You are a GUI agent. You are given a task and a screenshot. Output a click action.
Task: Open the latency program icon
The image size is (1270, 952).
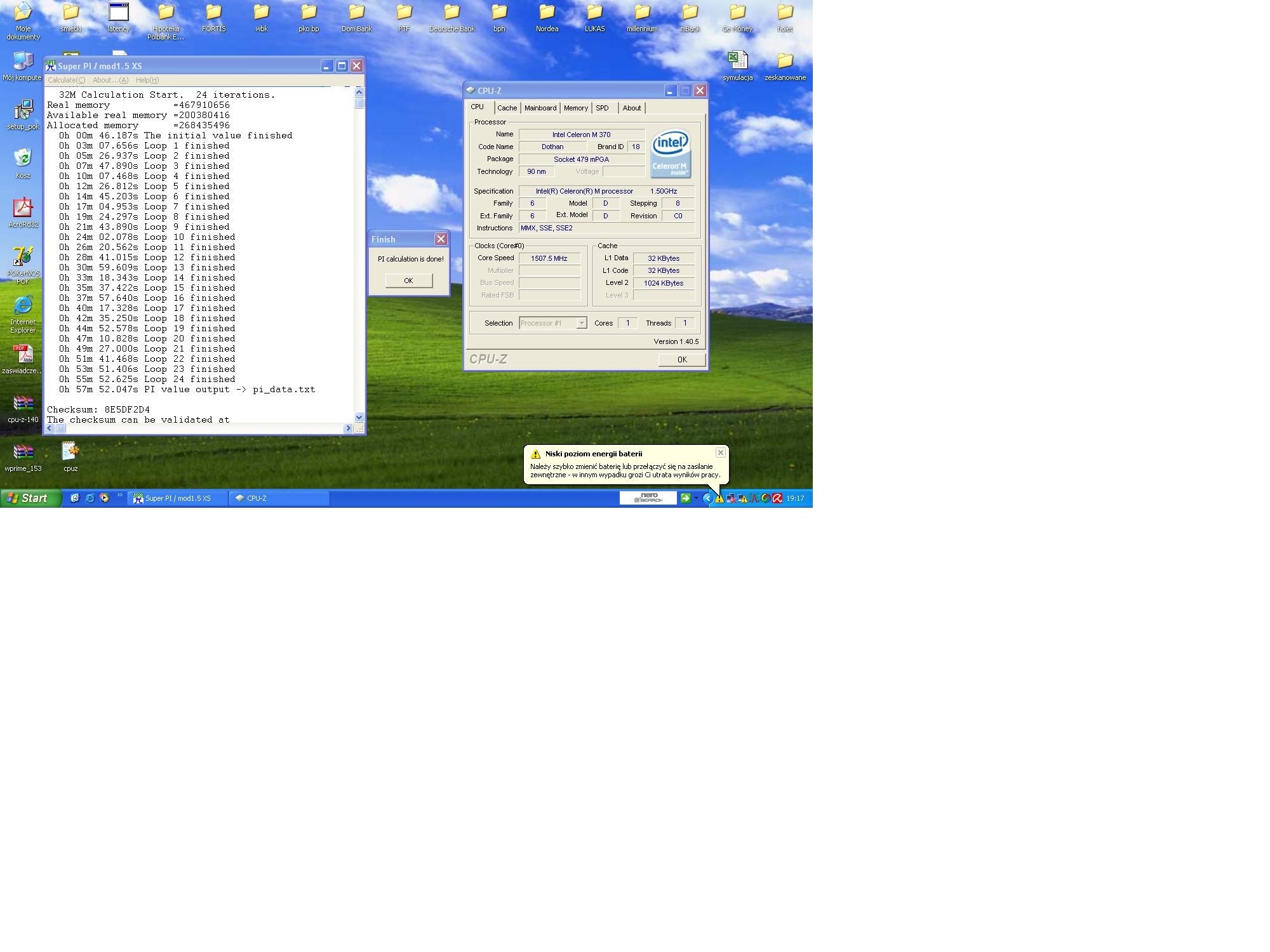[x=118, y=17]
